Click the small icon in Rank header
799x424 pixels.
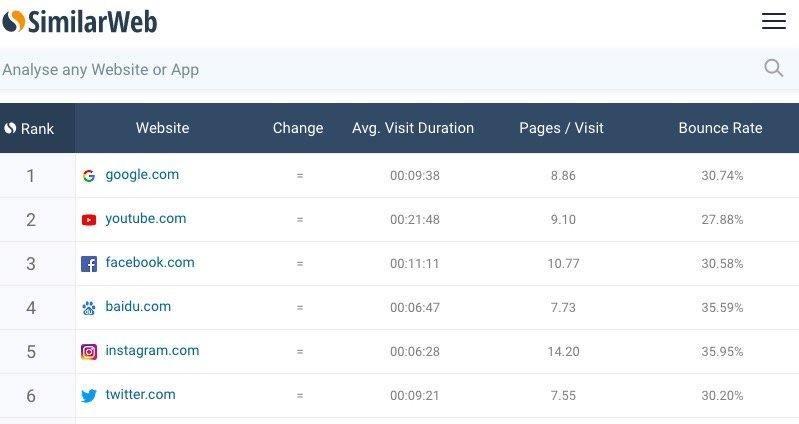coord(10,128)
